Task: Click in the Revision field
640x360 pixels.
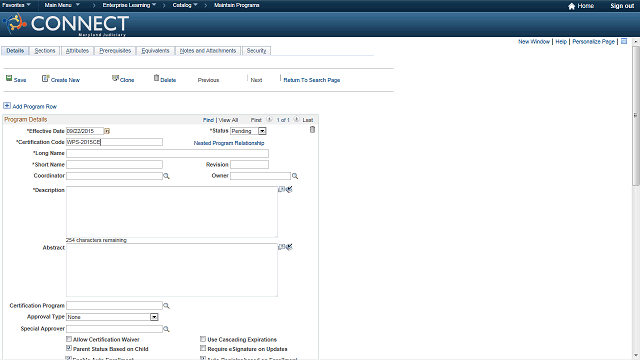Action: 249,164
